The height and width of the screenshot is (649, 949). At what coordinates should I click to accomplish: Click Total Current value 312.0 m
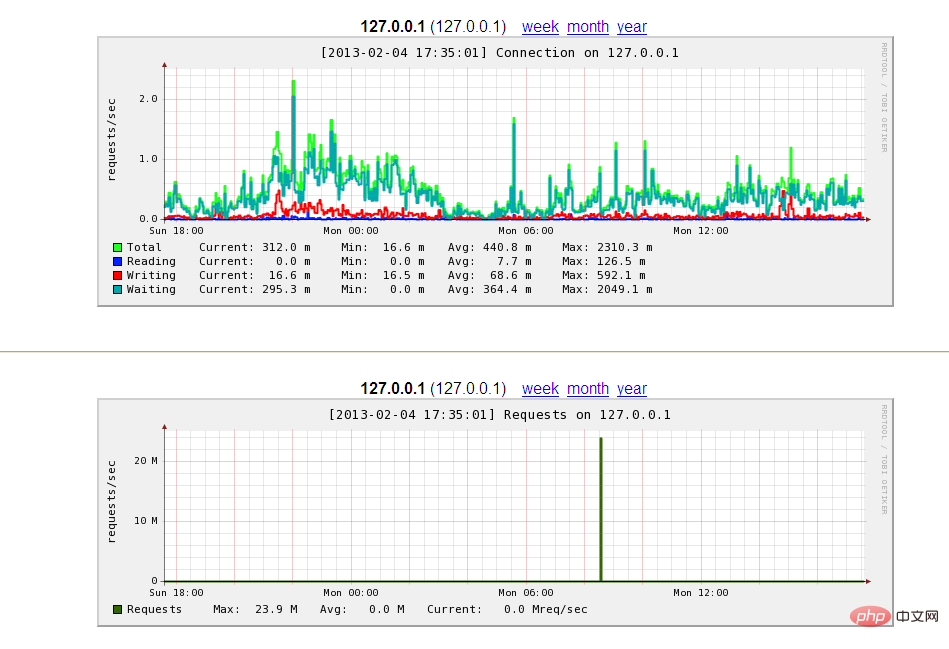[286, 248]
